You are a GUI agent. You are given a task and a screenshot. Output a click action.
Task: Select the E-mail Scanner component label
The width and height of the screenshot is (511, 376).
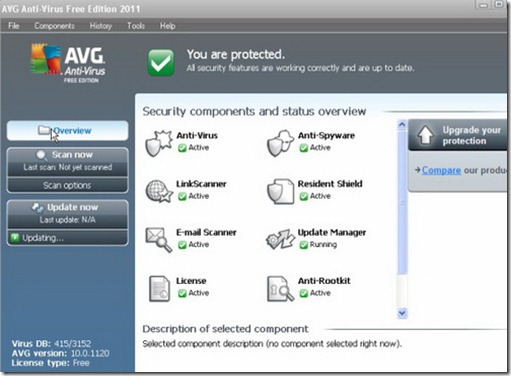coord(206,232)
